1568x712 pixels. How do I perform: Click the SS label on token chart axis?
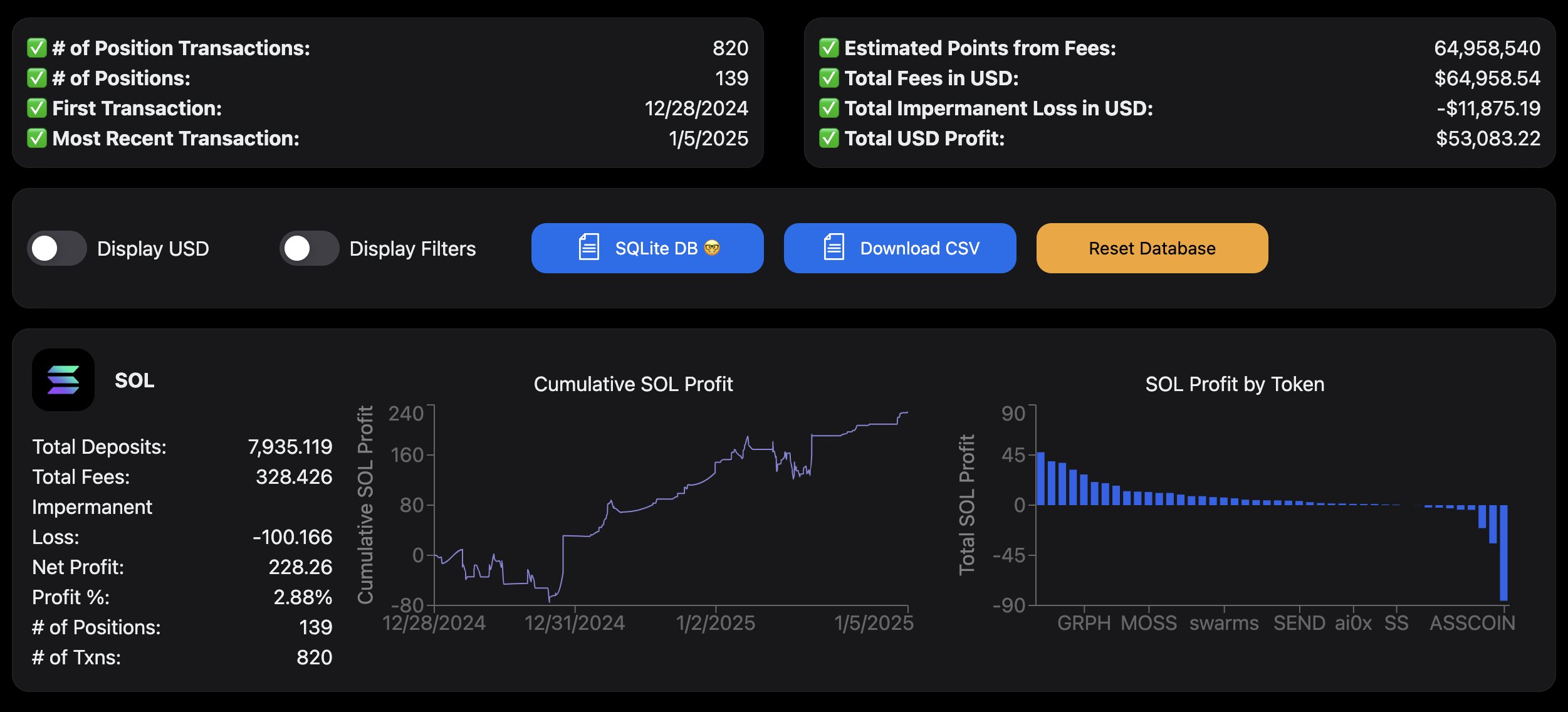pyautogui.click(x=1396, y=623)
